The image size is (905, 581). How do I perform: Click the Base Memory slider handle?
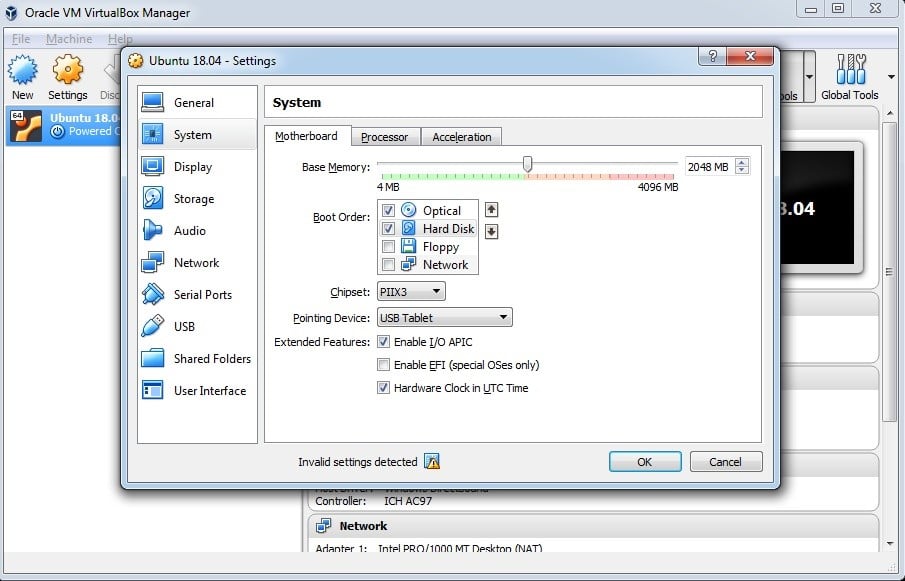coord(527,164)
